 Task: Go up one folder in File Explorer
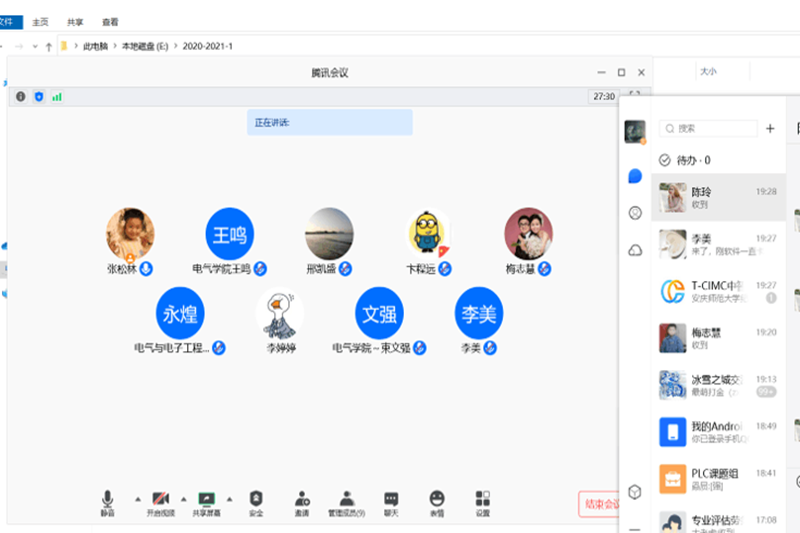(48, 47)
